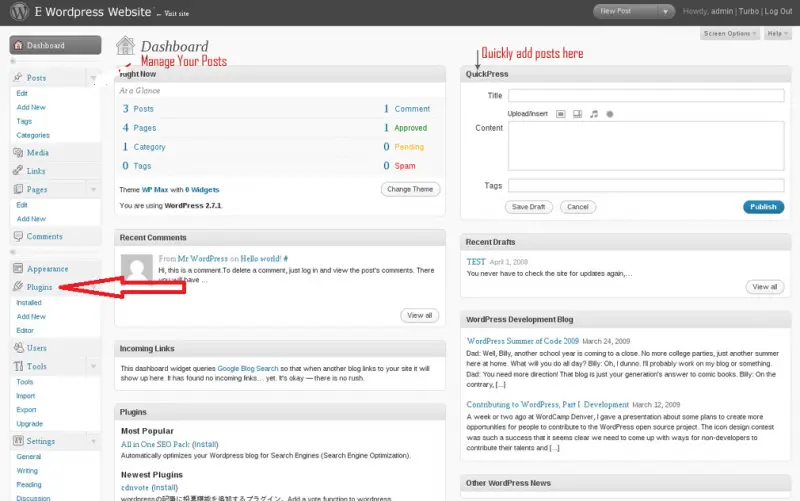
Task: Click the QuickPress Tags input field
Action: pos(646,185)
